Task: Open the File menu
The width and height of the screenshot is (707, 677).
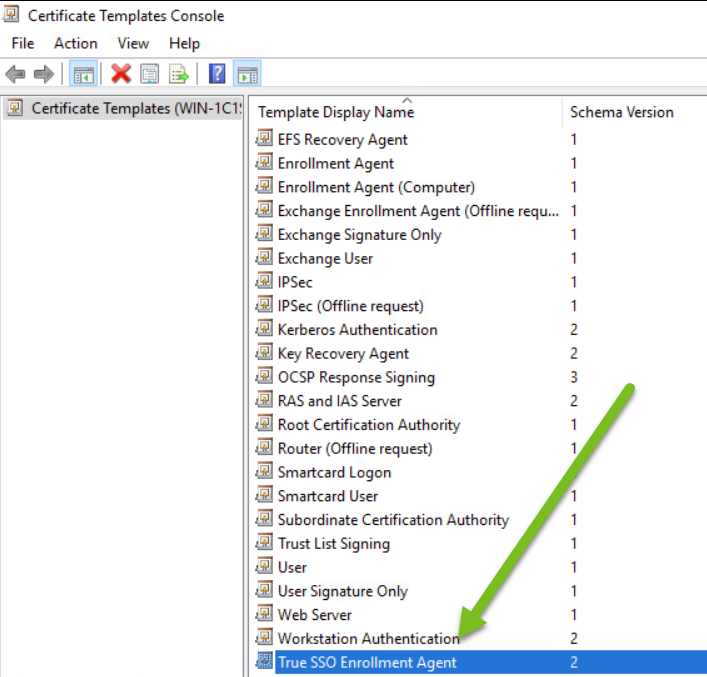Action: coord(23,43)
